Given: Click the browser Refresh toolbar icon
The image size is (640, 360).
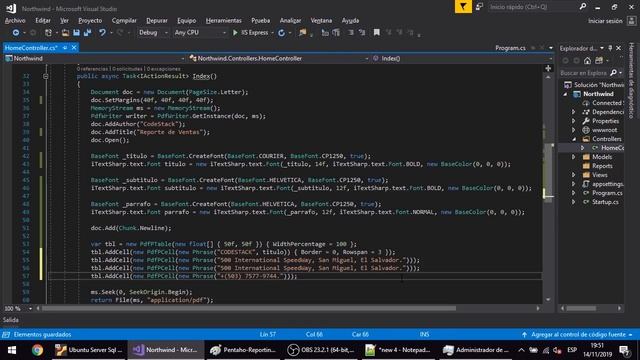Looking at the screenshot, I should [x=281, y=33].
